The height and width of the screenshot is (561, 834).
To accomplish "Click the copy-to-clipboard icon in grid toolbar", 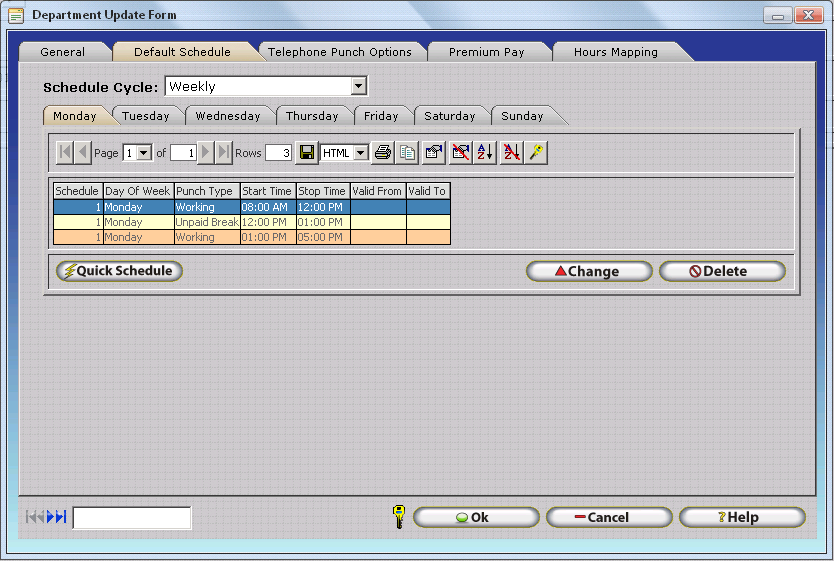I will [x=407, y=153].
